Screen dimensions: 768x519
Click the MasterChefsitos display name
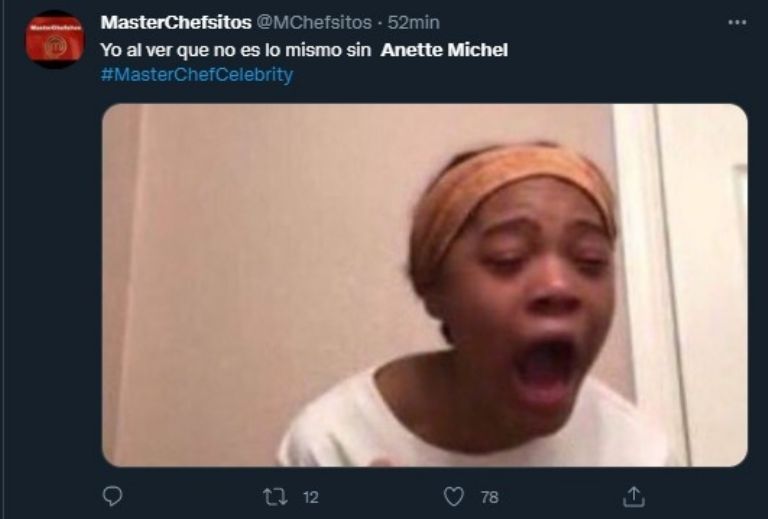[x=175, y=22]
